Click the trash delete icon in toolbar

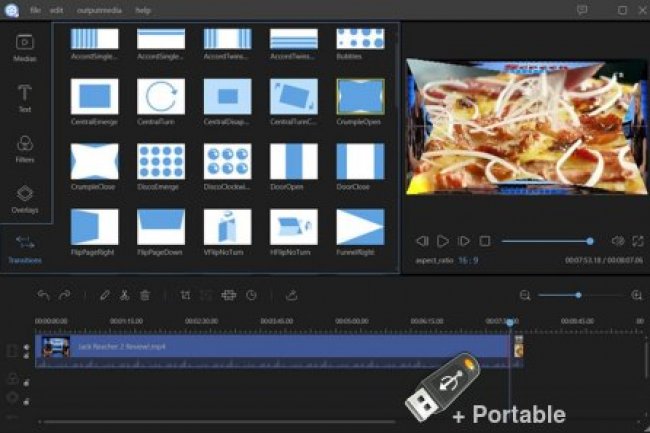(145, 295)
